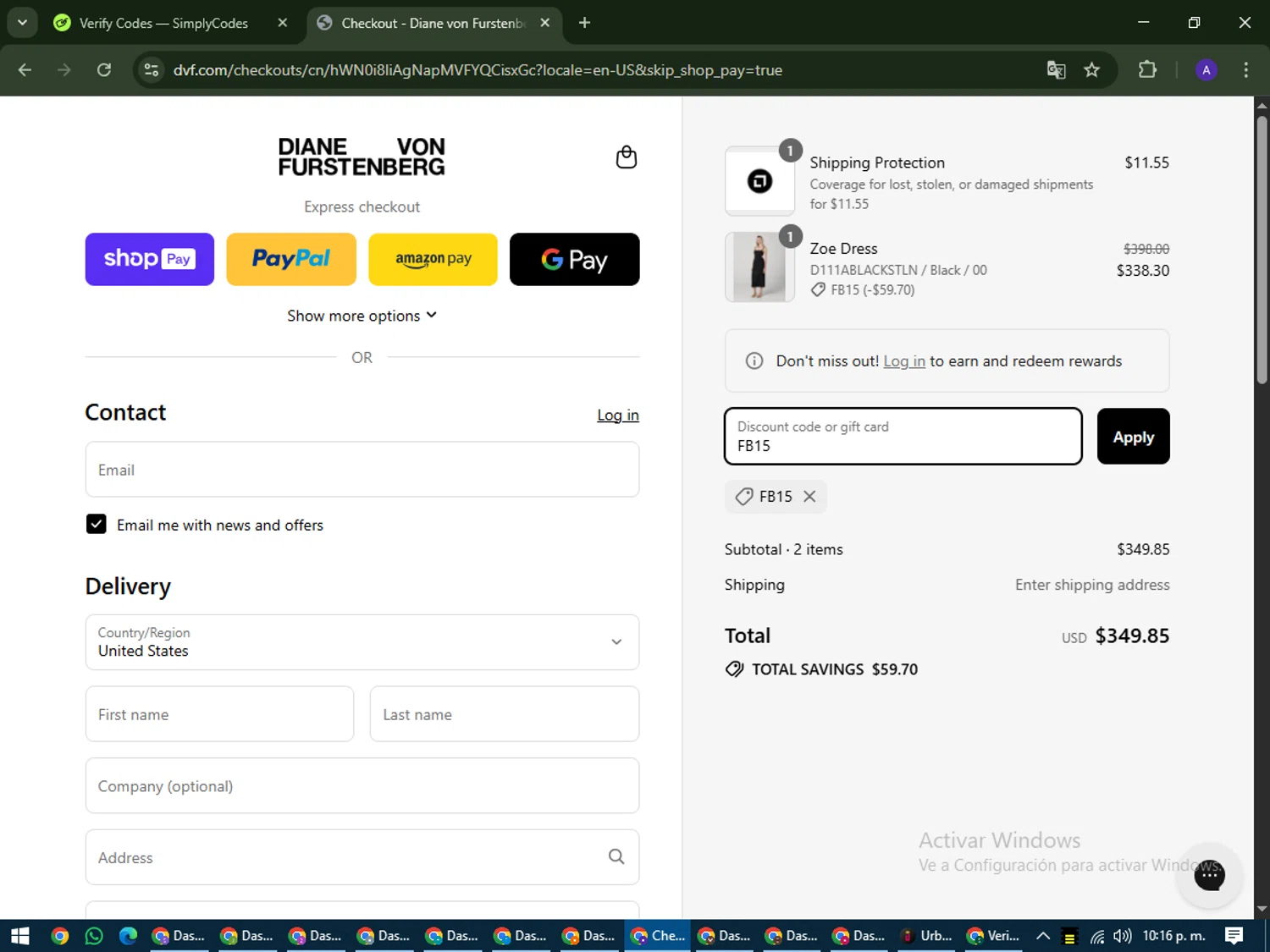Reload the current page
This screenshot has height=952, width=1270.
pos(104,70)
